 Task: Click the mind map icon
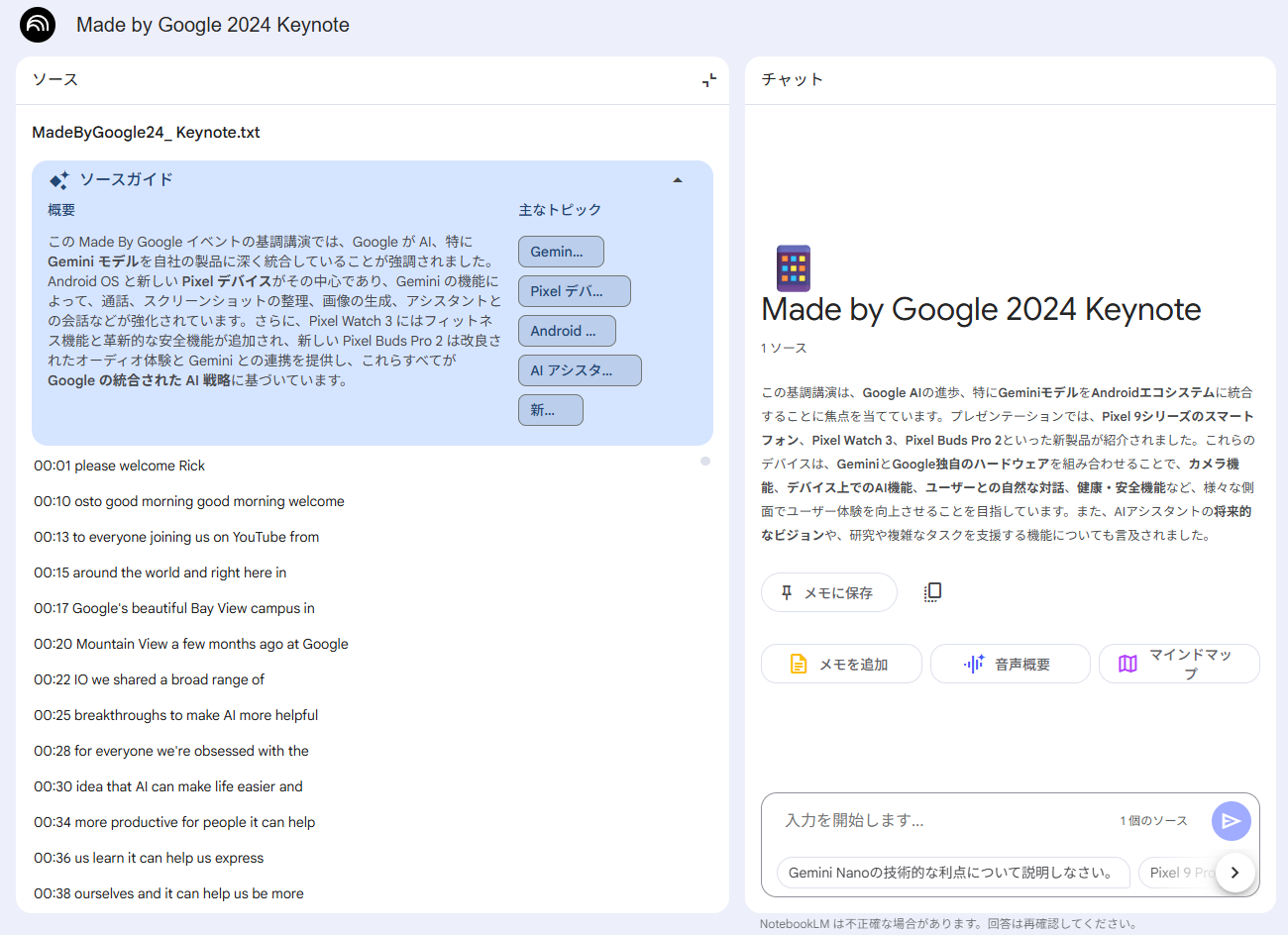(x=1127, y=664)
